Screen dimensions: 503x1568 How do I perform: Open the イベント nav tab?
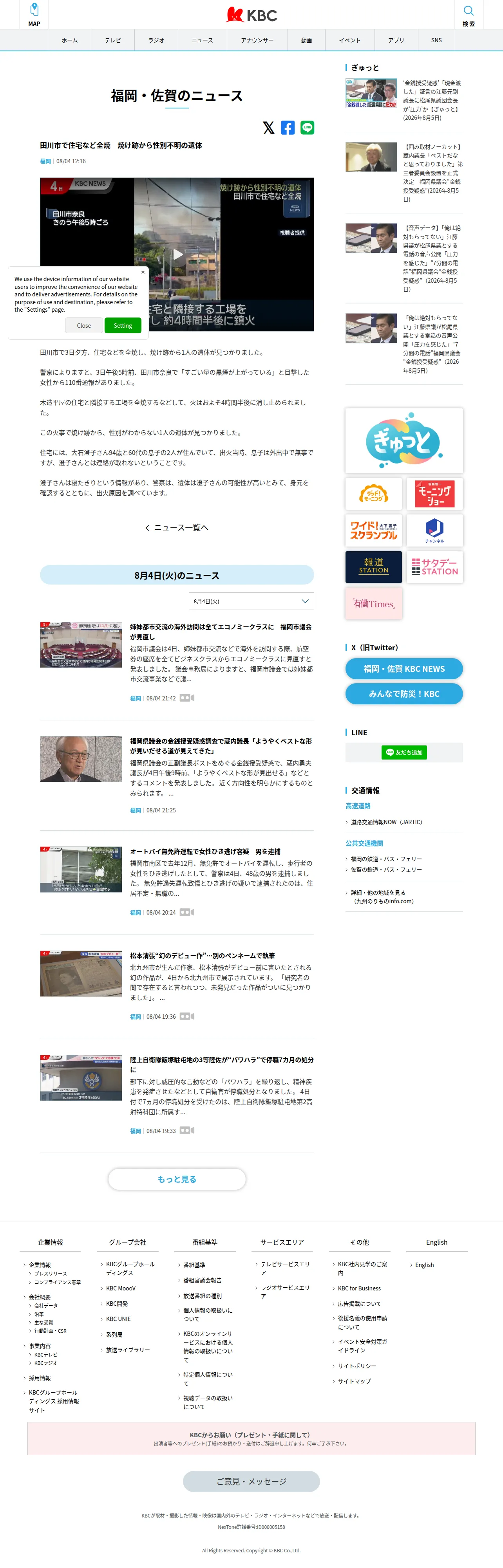[349, 40]
